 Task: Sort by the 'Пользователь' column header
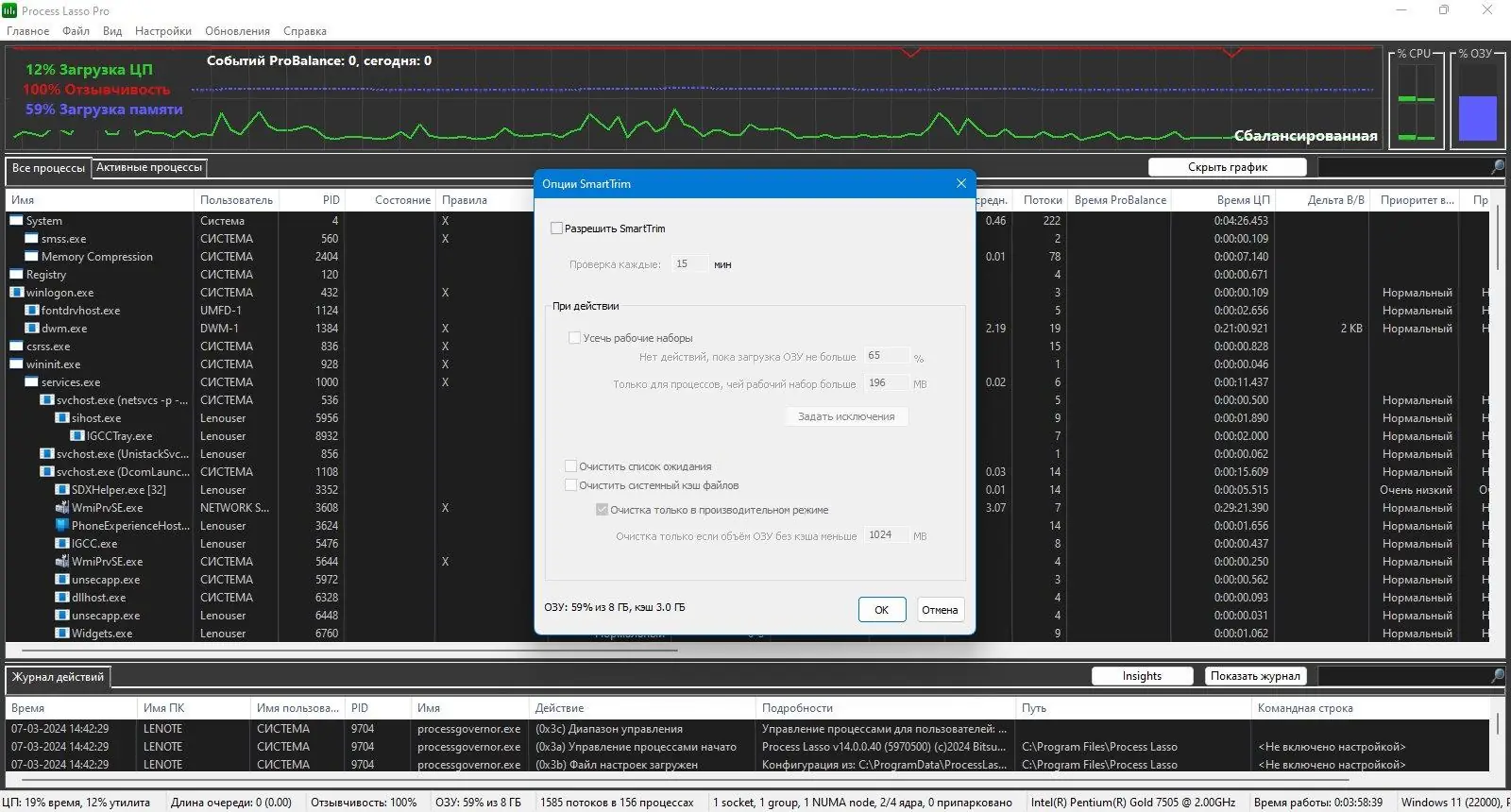coord(236,200)
